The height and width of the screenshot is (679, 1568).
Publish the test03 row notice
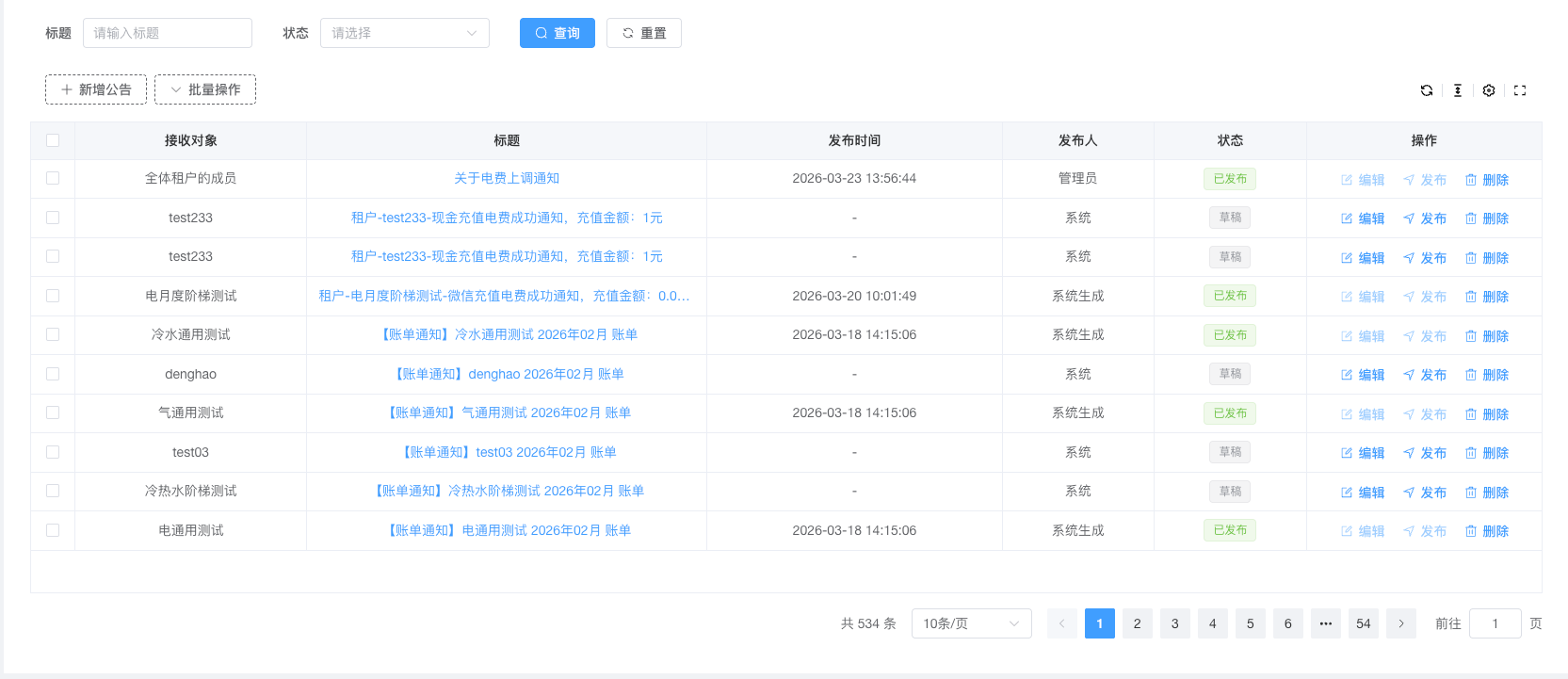click(x=1425, y=453)
